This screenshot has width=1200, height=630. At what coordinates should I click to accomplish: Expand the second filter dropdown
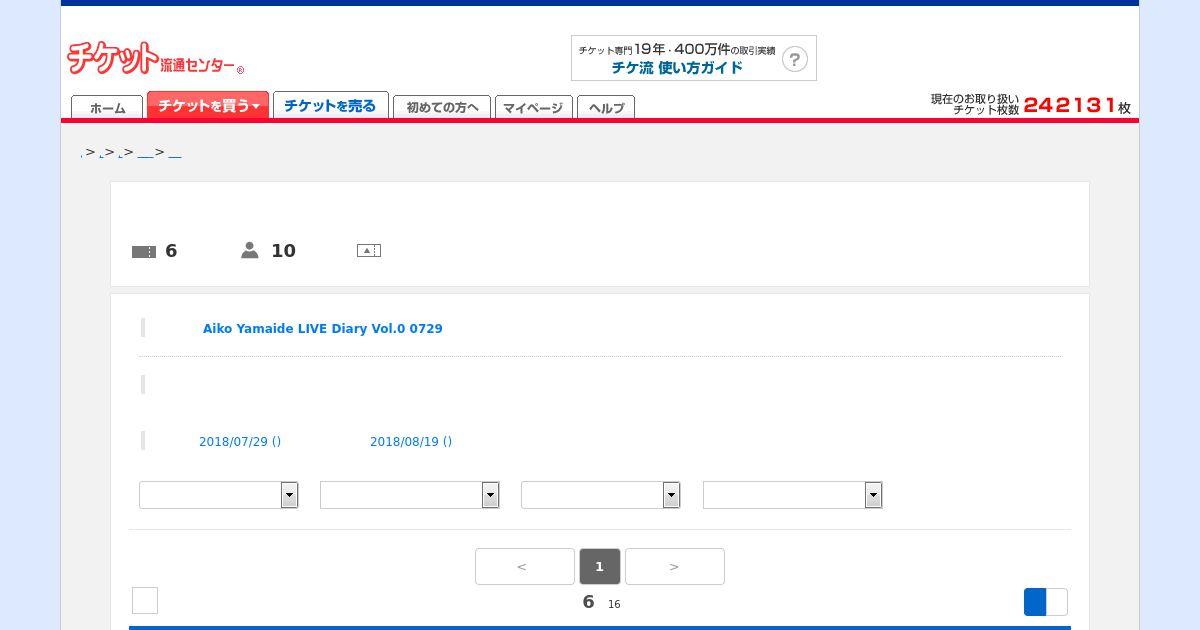(410, 495)
